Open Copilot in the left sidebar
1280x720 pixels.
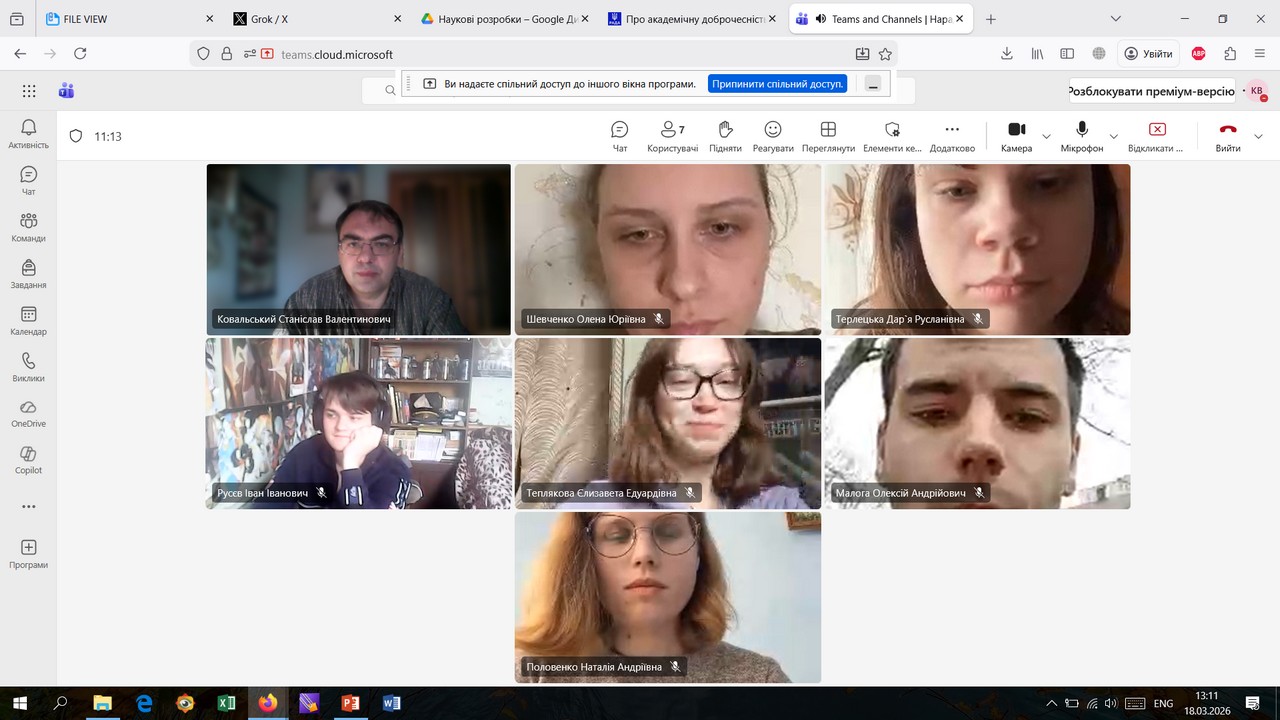(x=28, y=459)
